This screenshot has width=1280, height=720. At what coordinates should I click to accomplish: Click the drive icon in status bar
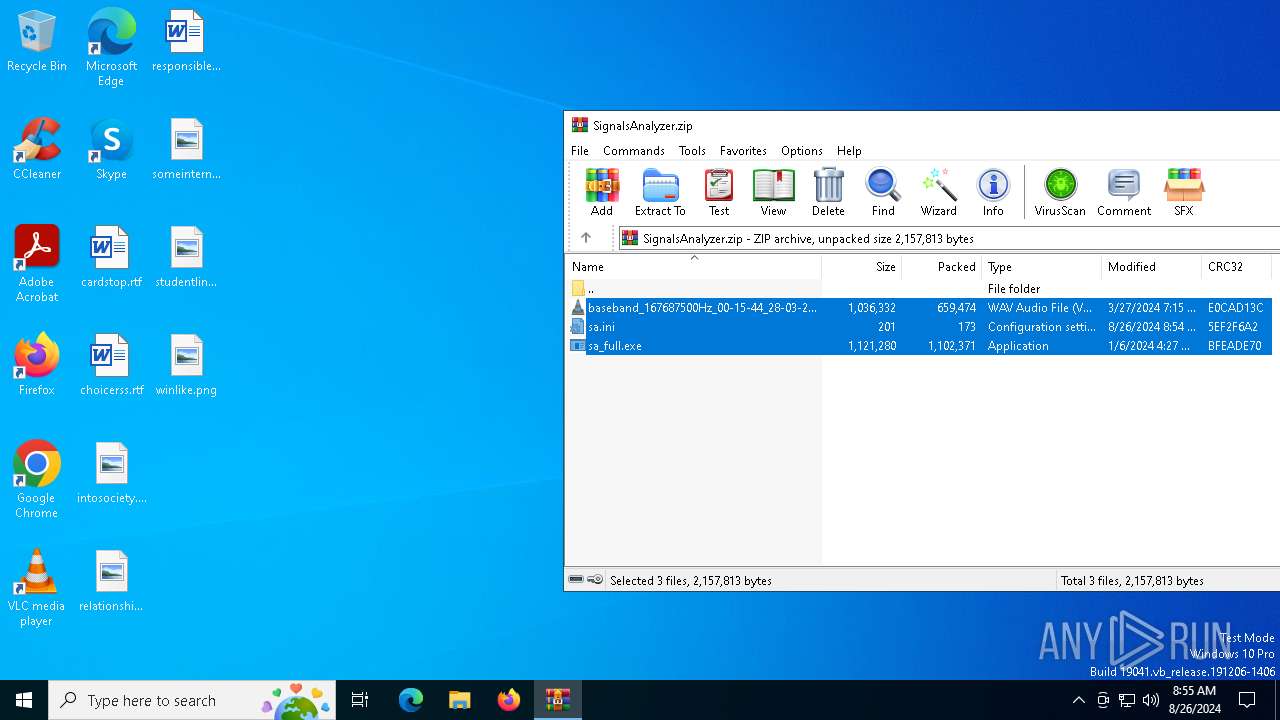tap(576, 580)
